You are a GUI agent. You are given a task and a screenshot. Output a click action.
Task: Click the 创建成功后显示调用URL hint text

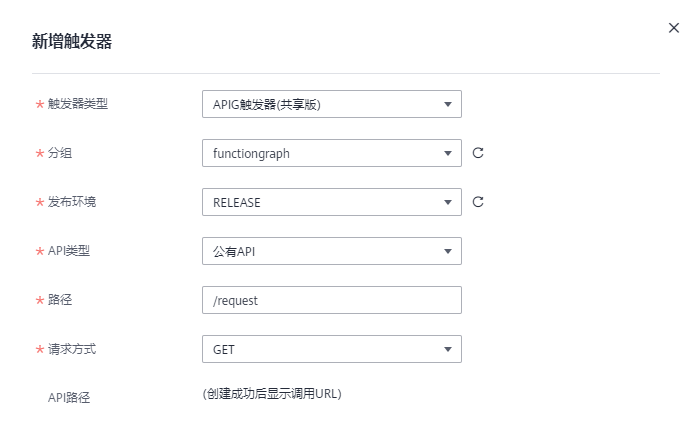tap(272, 394)
